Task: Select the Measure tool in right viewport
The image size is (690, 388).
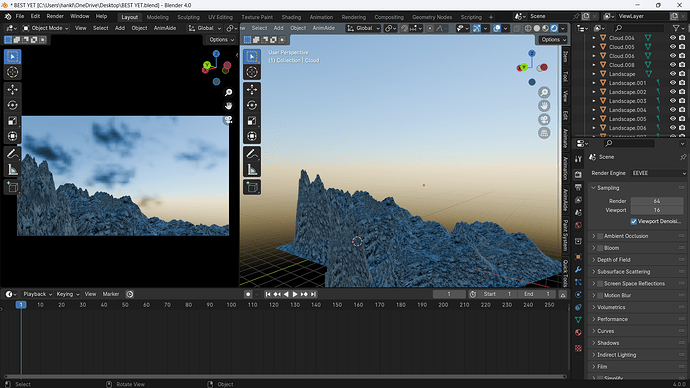Action: [x=252, y=169]
